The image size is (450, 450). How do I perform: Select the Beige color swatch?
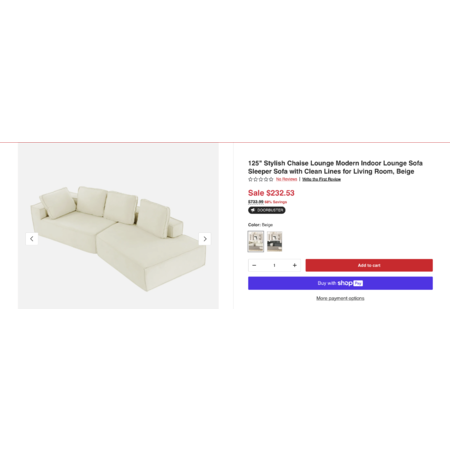[256, 241]
